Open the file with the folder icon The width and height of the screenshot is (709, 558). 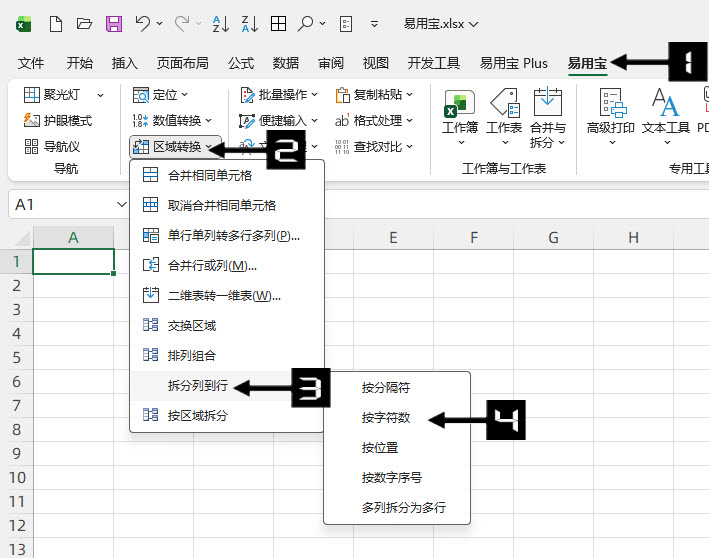84,23
